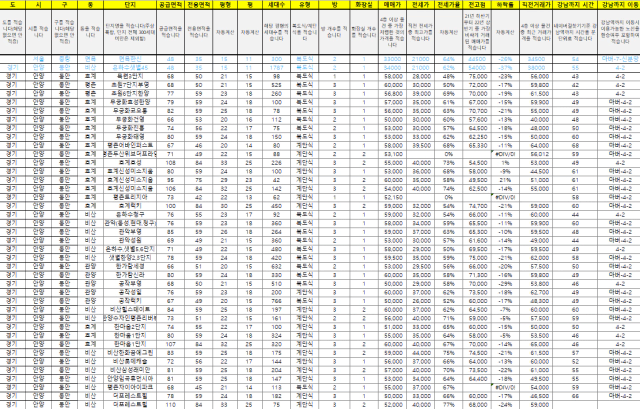Select the 57,600 previous peak cell
The image size is (640, 409).
477,120
